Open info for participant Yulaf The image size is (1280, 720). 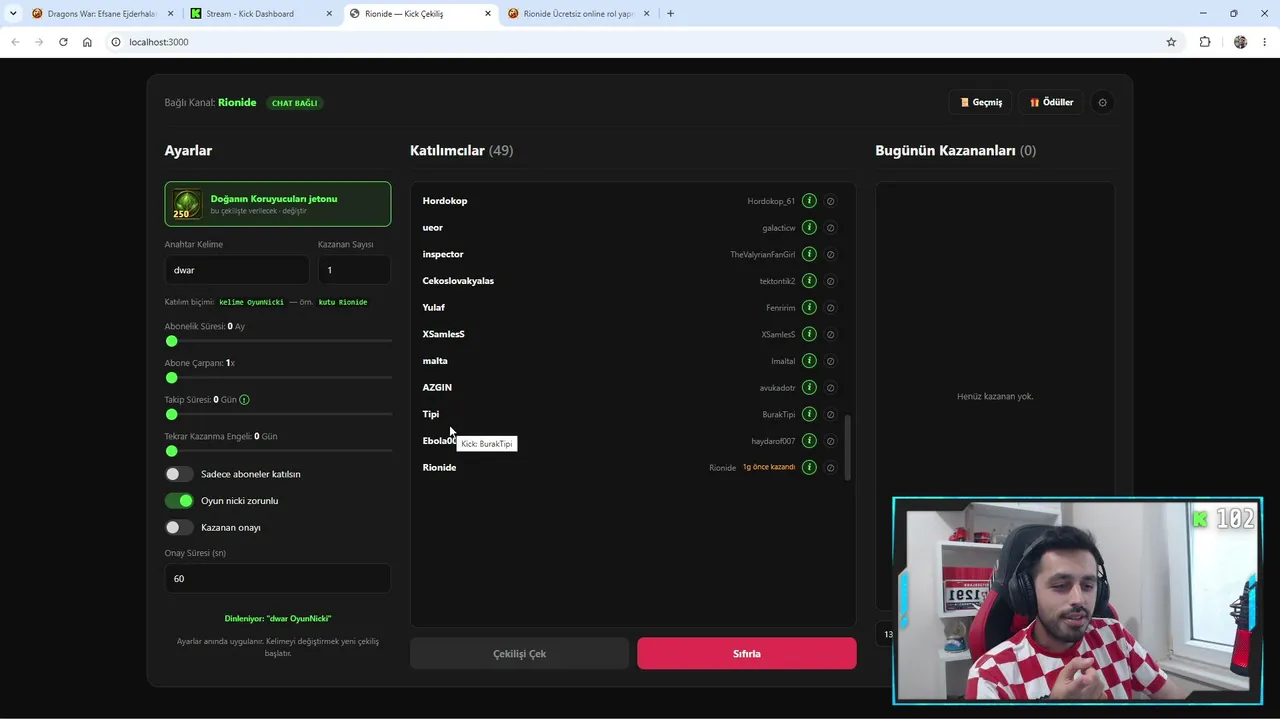[809, 308]
